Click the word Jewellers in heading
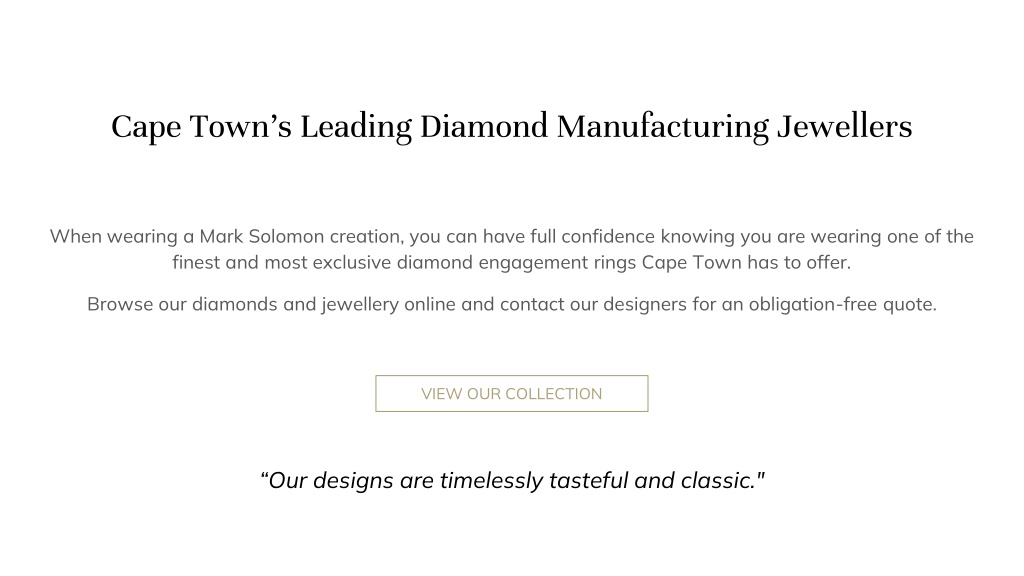Image resolution: width=1024 pixels, height=576 pixels. 844,126
